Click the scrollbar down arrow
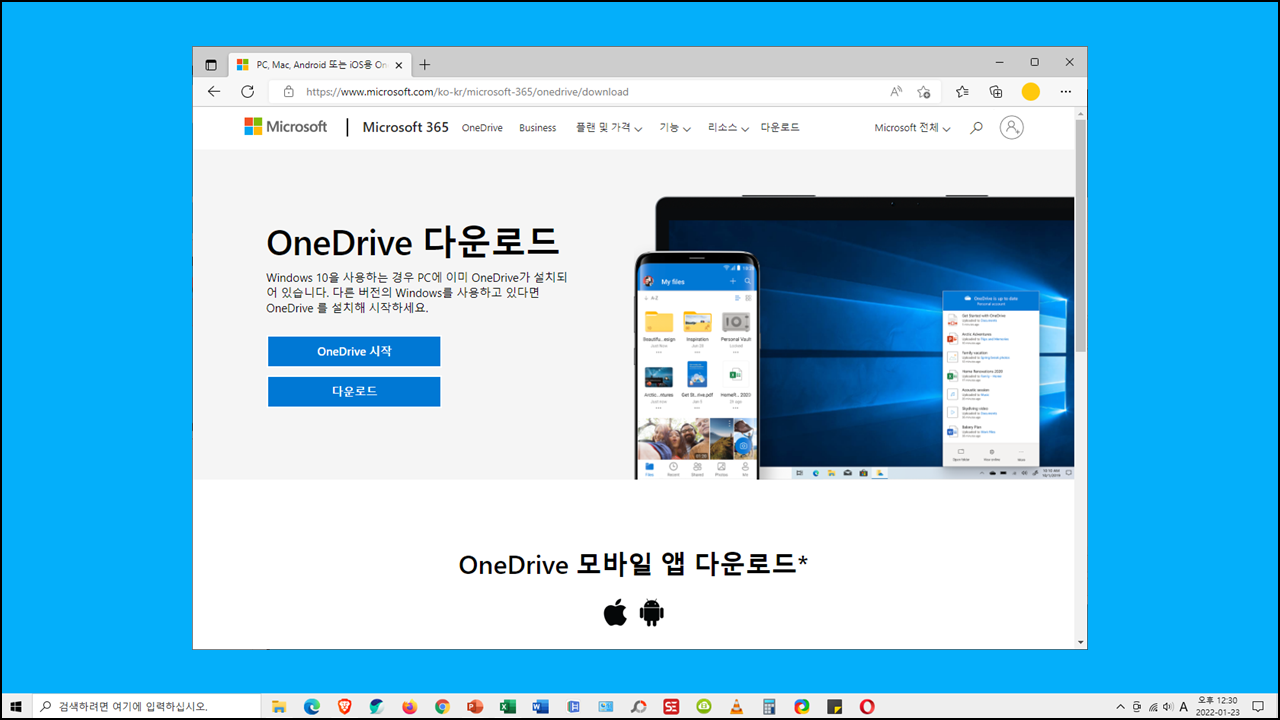 coord(1080,642)
